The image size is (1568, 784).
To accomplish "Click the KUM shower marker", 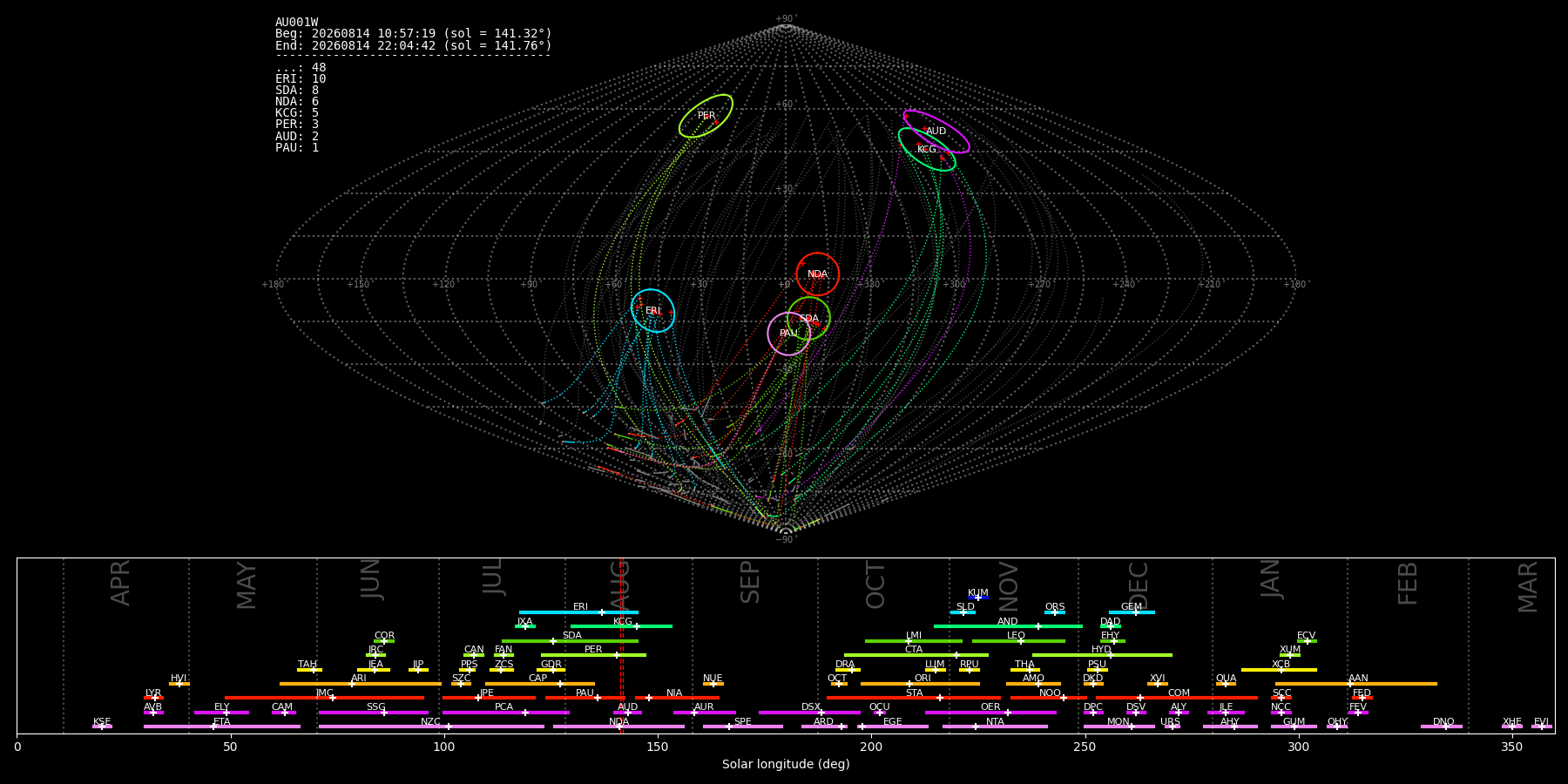I will pos(978,598).
